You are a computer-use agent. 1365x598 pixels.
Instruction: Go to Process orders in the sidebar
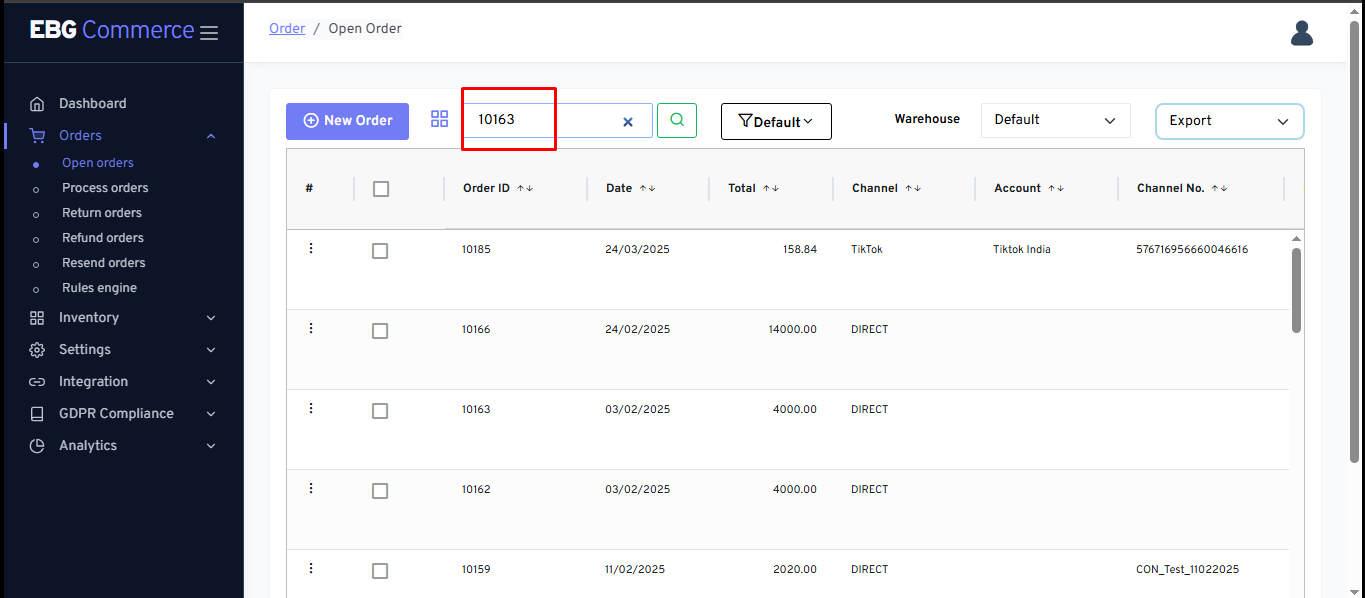[x=105, y=188]
